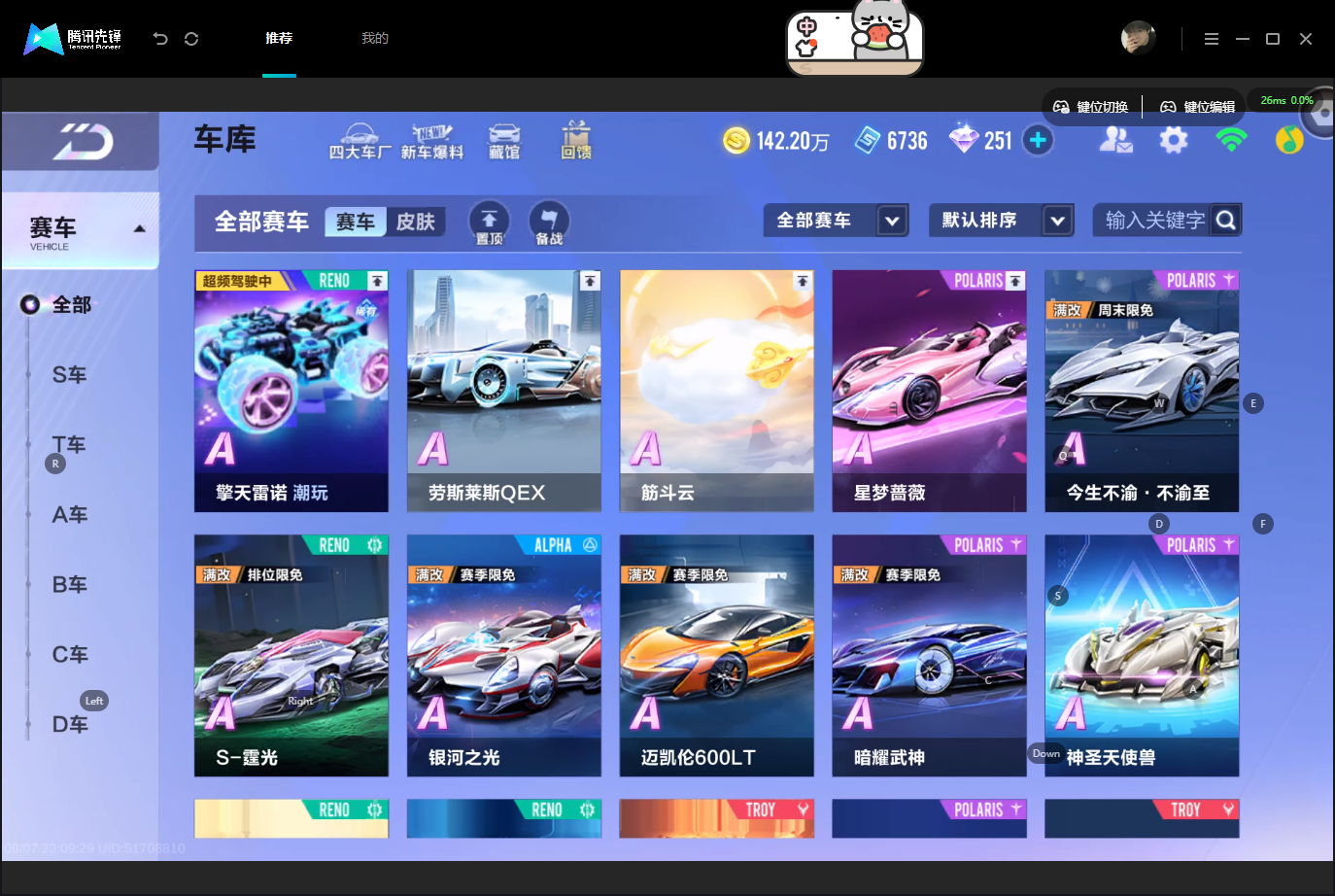The width and height of the screenshot is (1335, 896).
Task: Click the 26ms latency readout
Action: 1274,101
